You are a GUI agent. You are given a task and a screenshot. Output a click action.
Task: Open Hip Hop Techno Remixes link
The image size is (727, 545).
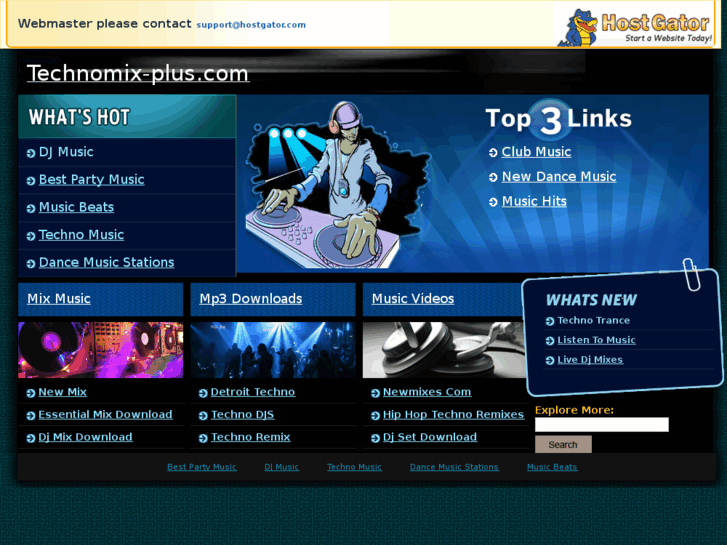tap(453, 415)
